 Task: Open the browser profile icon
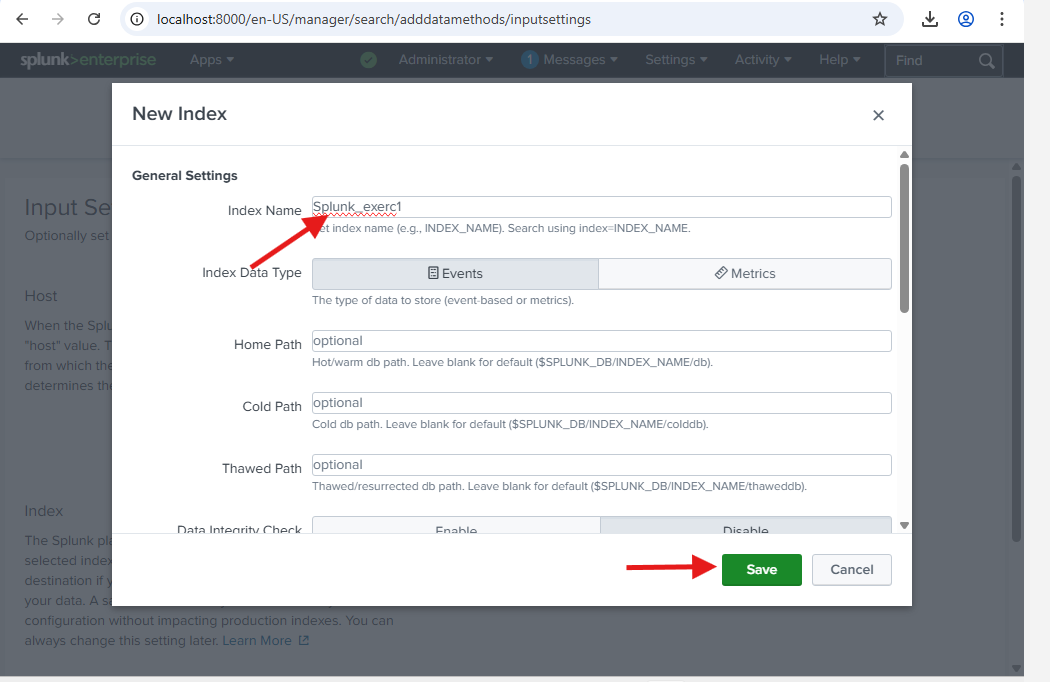coord(966,19)
